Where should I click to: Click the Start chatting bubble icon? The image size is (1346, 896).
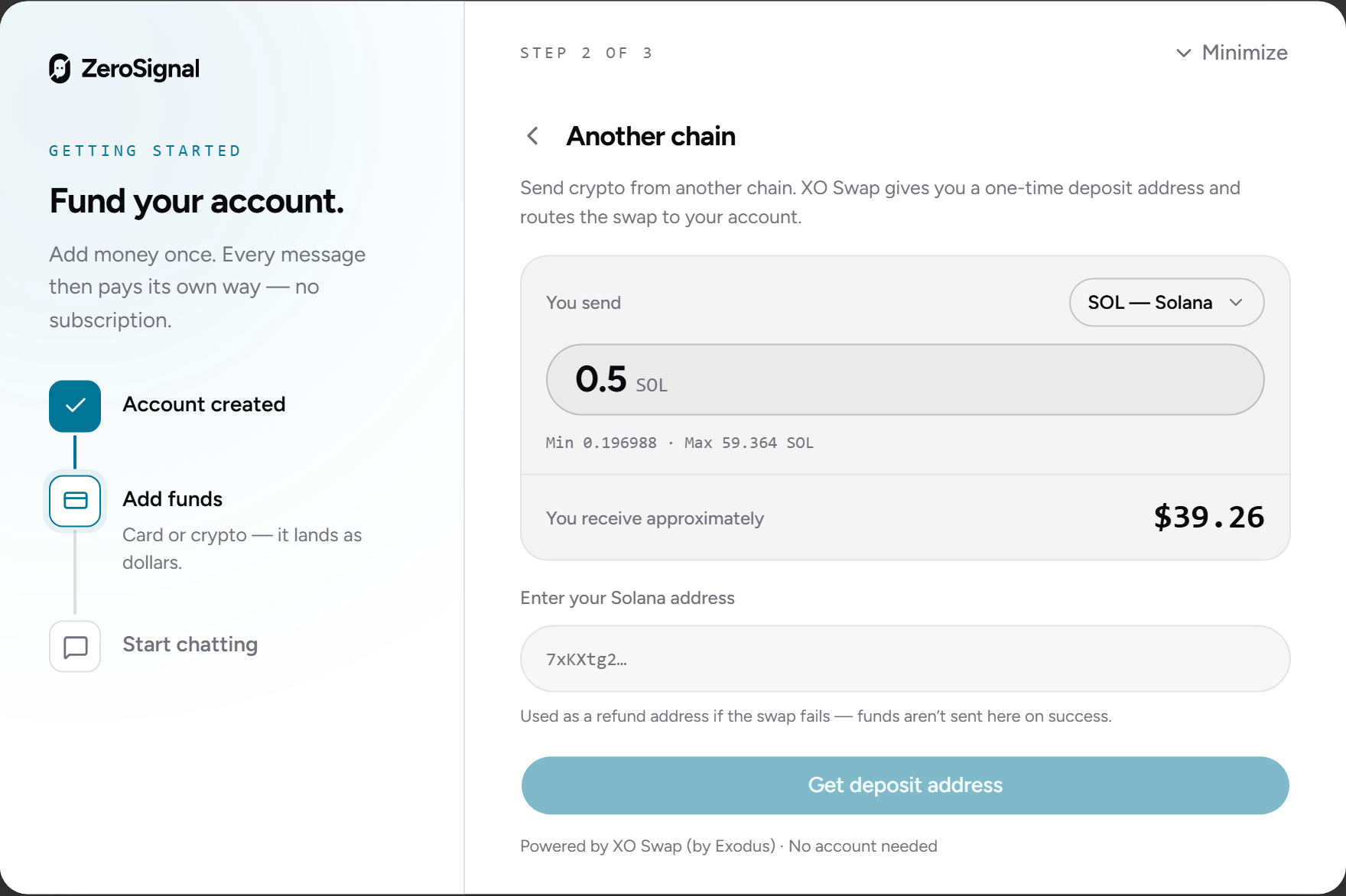tap(75, 647)
